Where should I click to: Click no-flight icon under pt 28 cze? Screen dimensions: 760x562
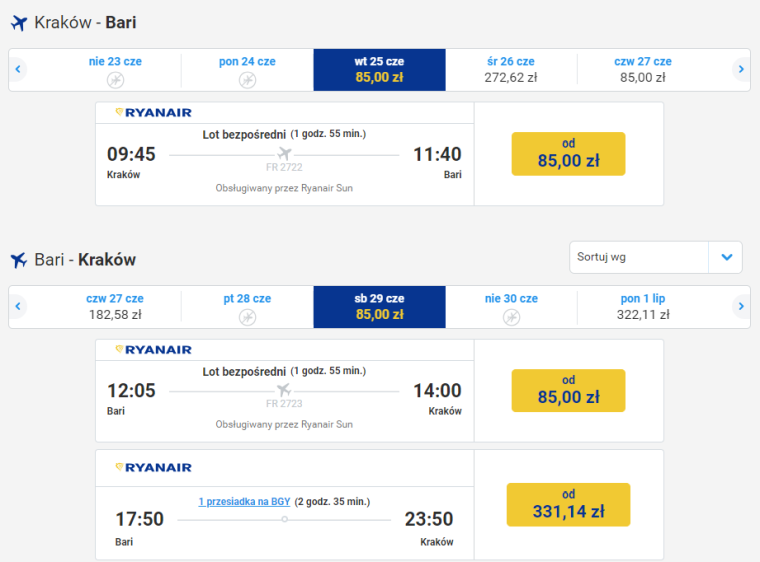click(247, 318)
